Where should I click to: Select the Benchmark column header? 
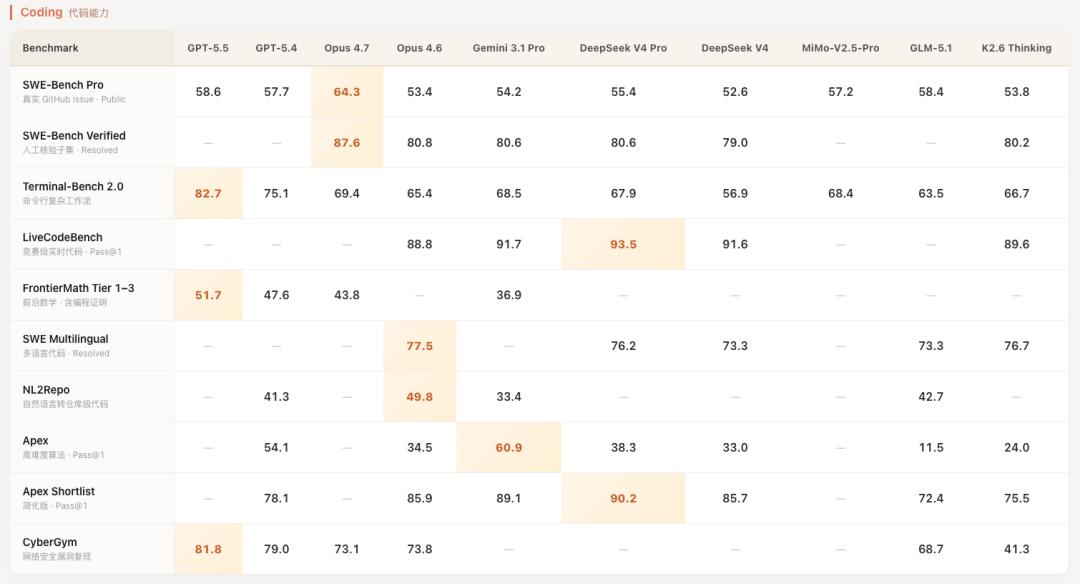pos(51,48)
